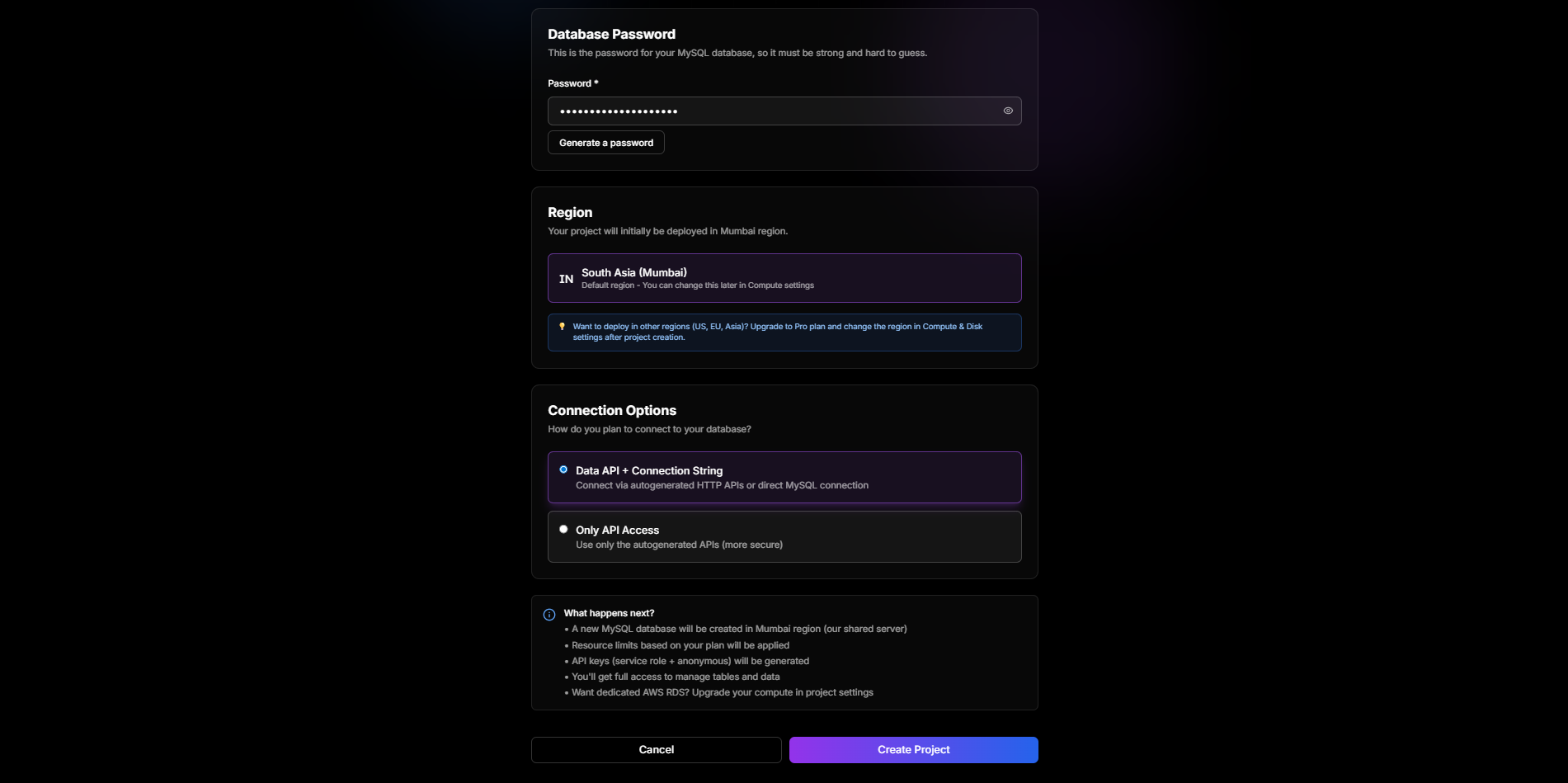Click the IN country flag icon
The width and height of the screenshot is (1568, 783).
tap(566, 279)
